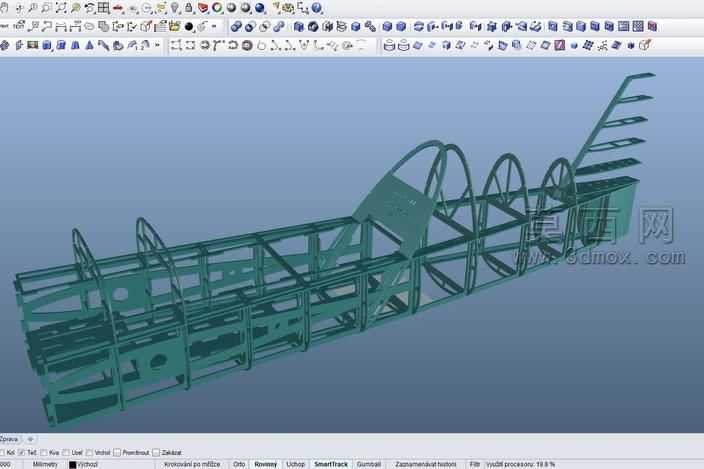Click the blue Render sphere icon
This screenshot has width=704, height=469.
click(260, 8)
